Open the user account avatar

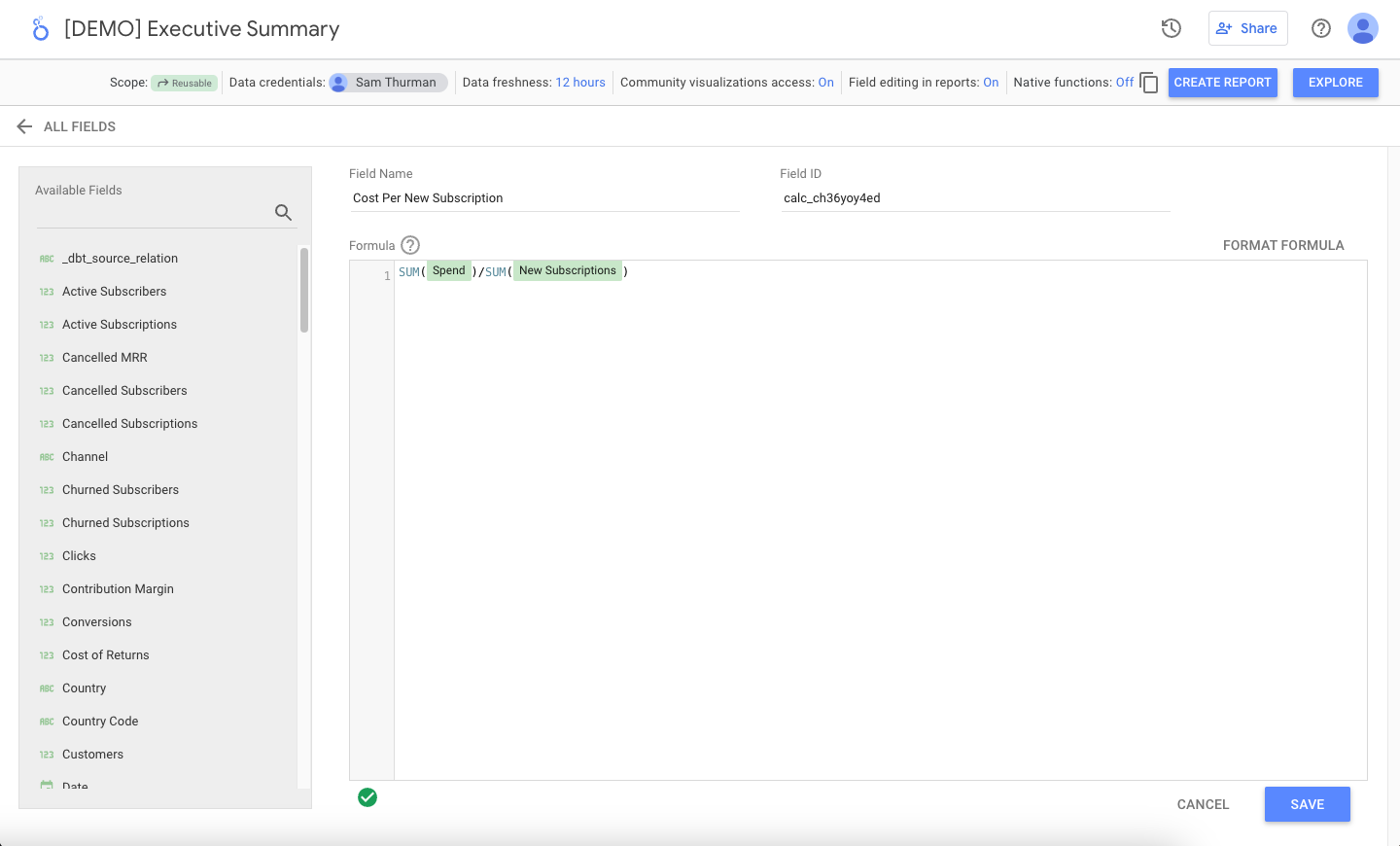tap(1363, 28)
